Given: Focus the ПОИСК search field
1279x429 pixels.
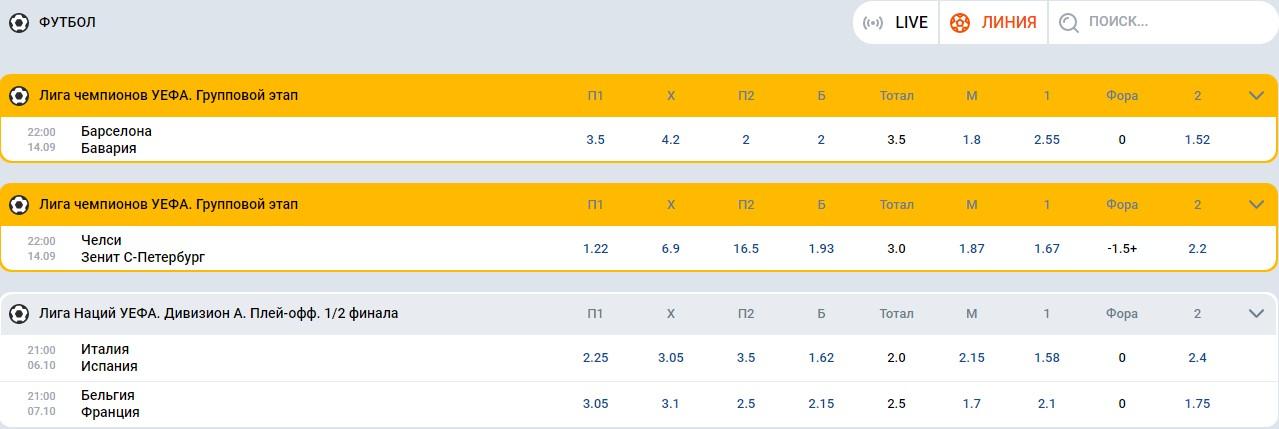Looking at the screenshot, I should pos(1160,22).
